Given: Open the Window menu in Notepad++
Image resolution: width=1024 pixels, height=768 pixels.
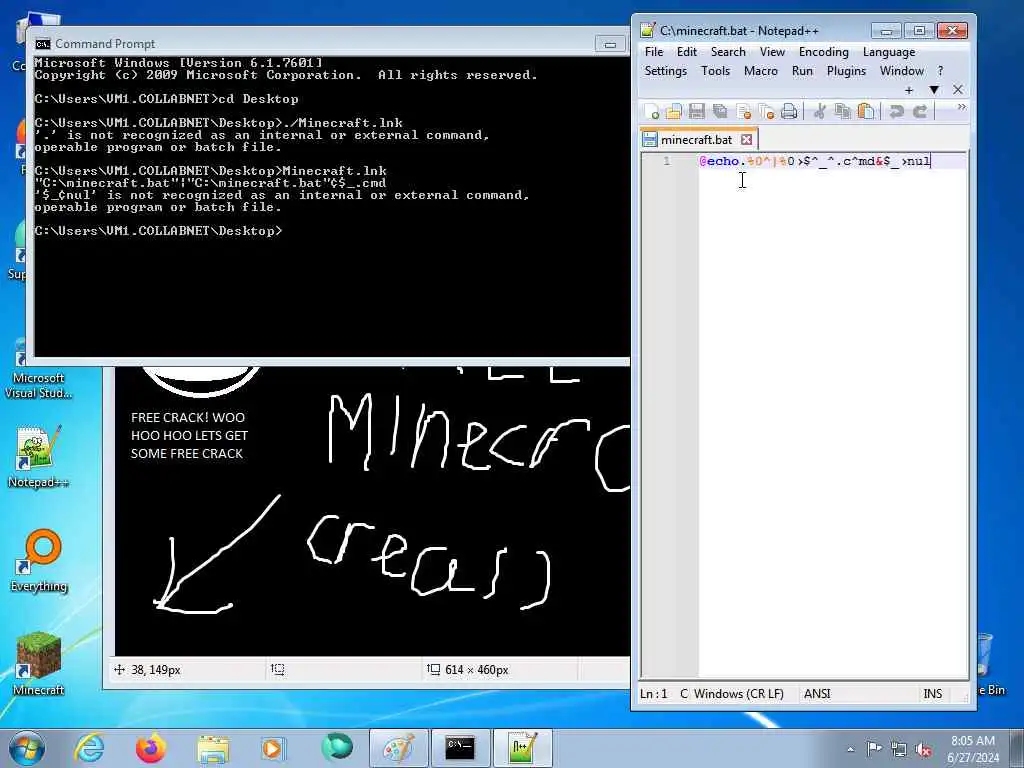Looking at the screenshot, I should pos(902,71).
